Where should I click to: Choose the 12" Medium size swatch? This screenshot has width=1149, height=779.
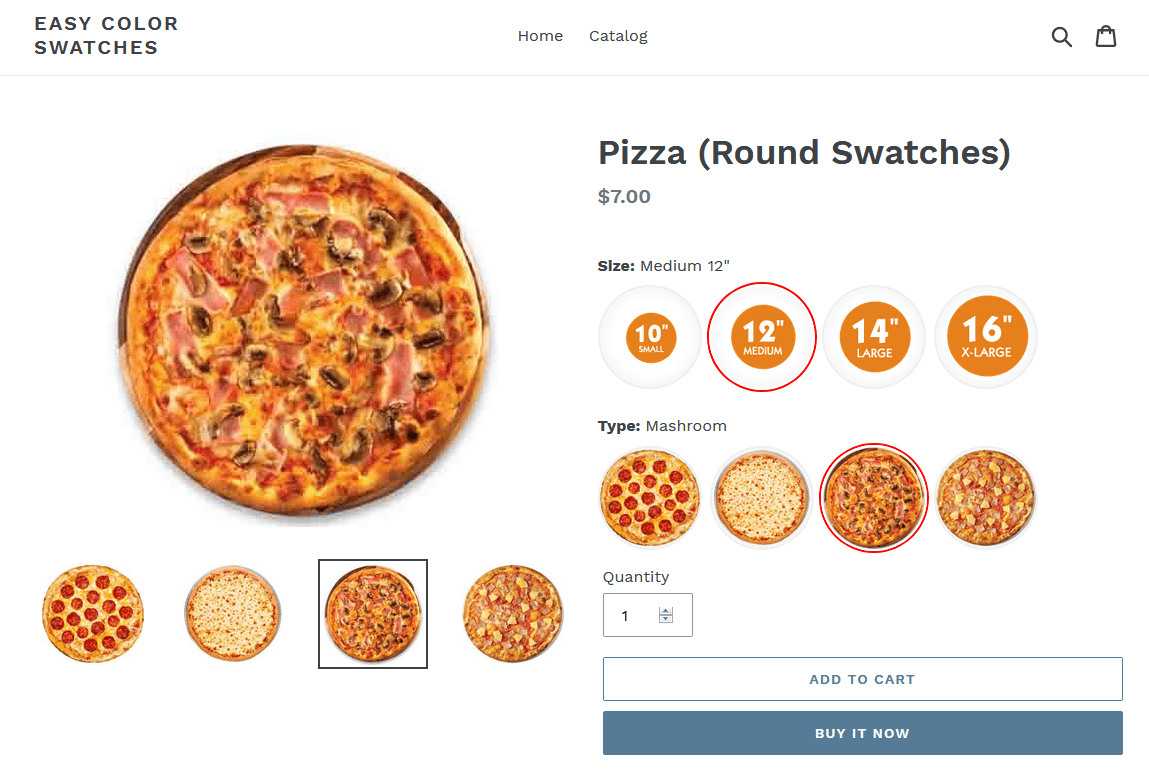click(762, 337)
